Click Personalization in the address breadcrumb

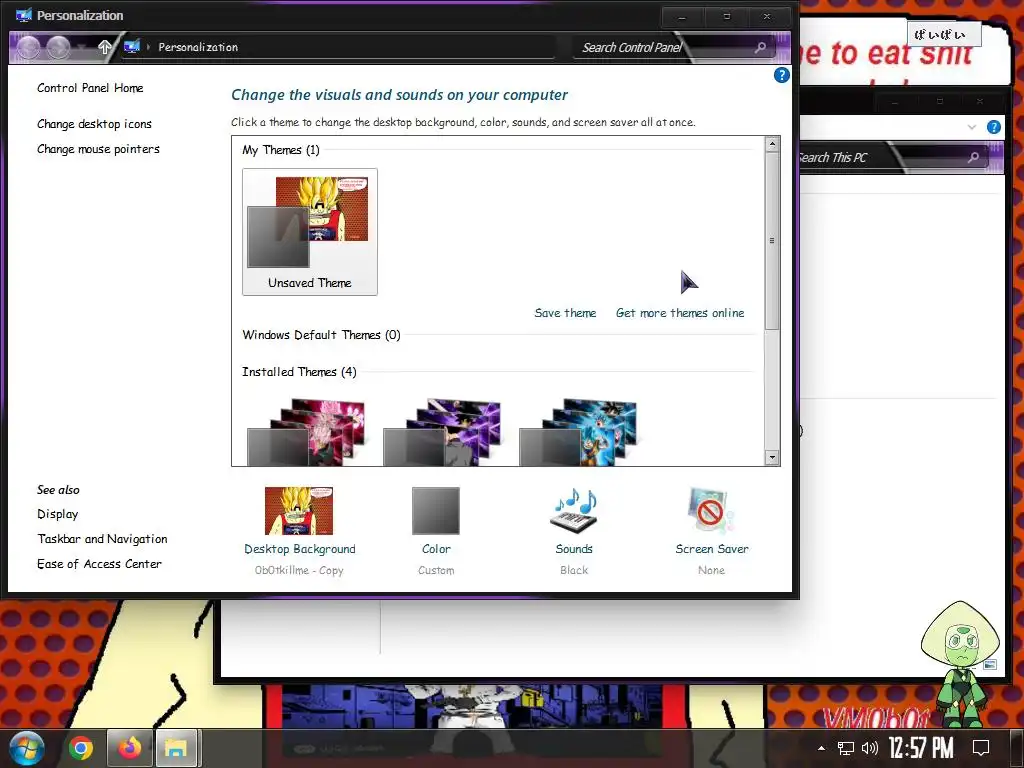click(198, 47)
